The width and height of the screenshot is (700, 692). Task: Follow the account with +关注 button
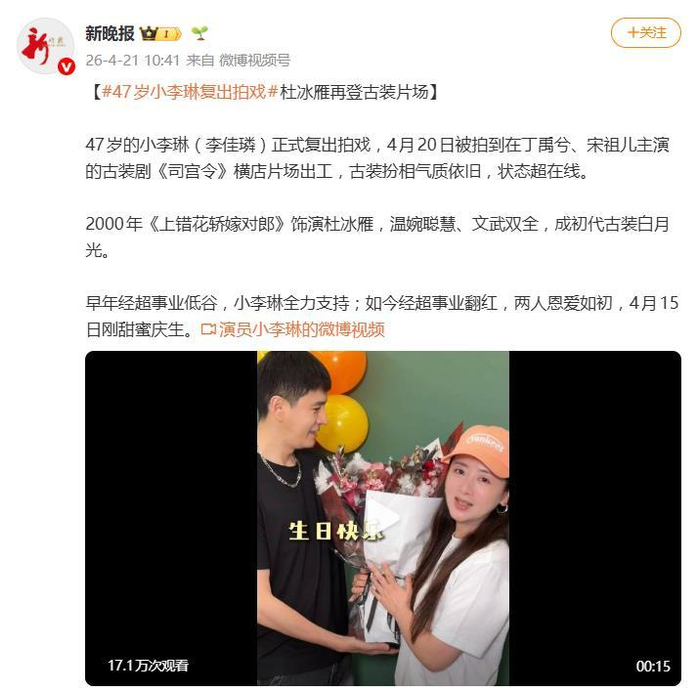point(646,33)
